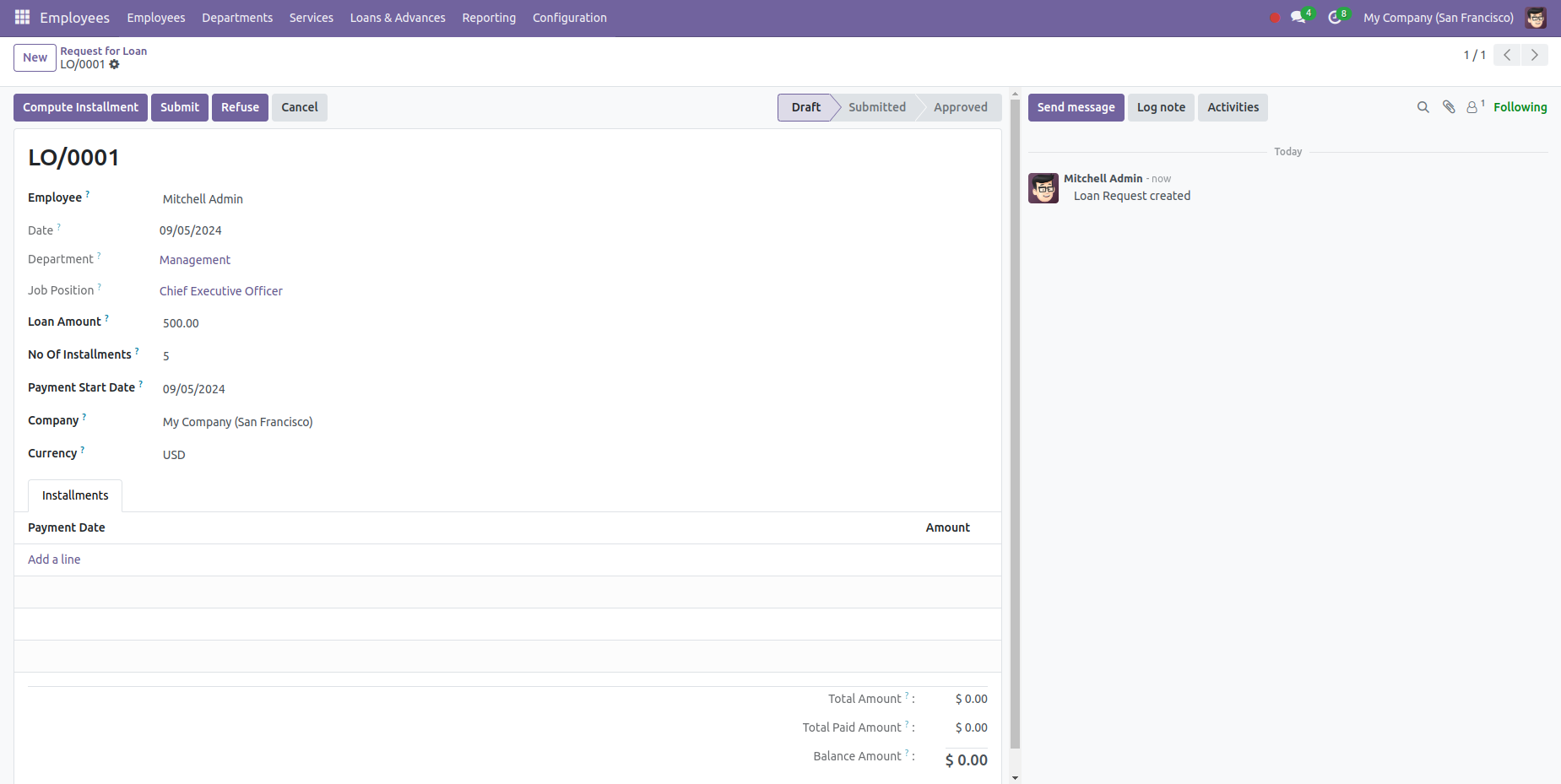1561x784 pixels.
Task: Search messages with magnifier icon
Action: point(1423,107)
